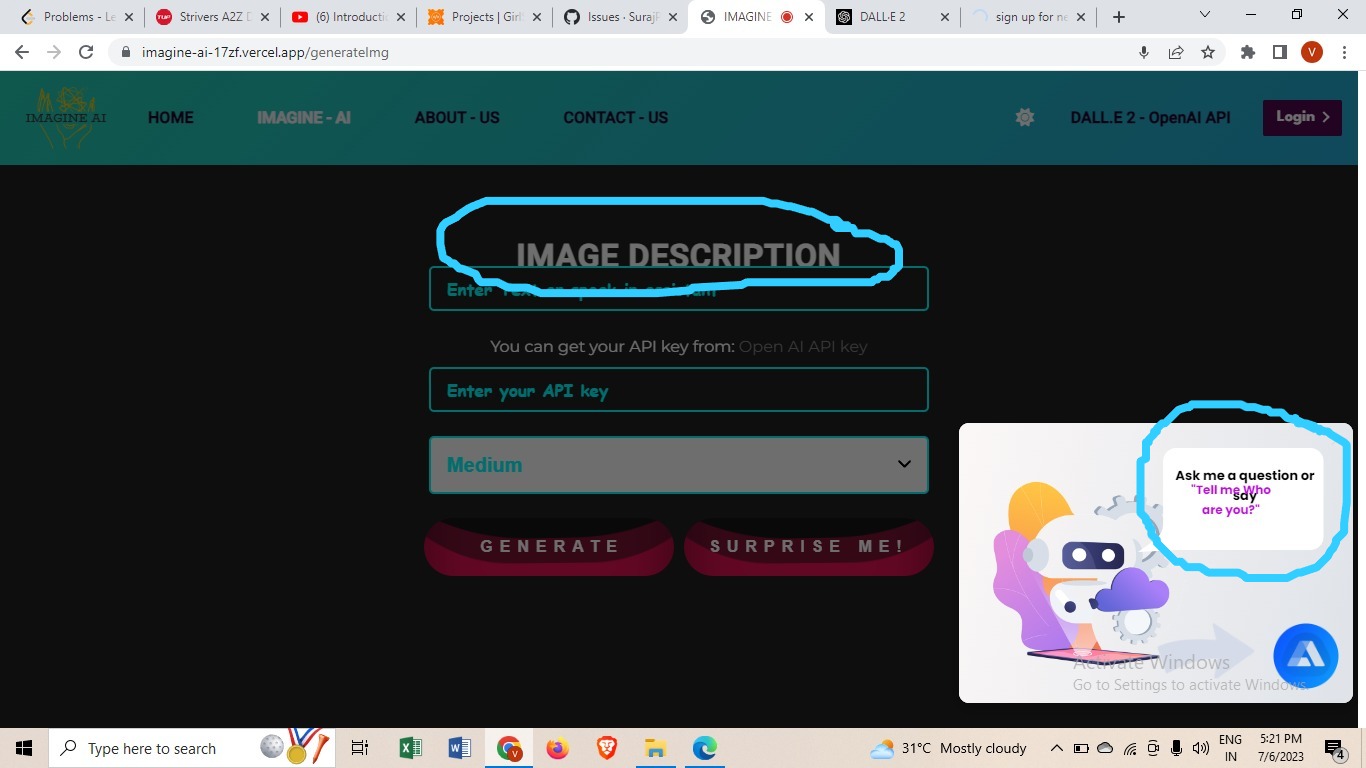Click the Chrome profile avatar
Image resolution: width=1366 pixels, height=768 pixels.
click(1311, 52)
